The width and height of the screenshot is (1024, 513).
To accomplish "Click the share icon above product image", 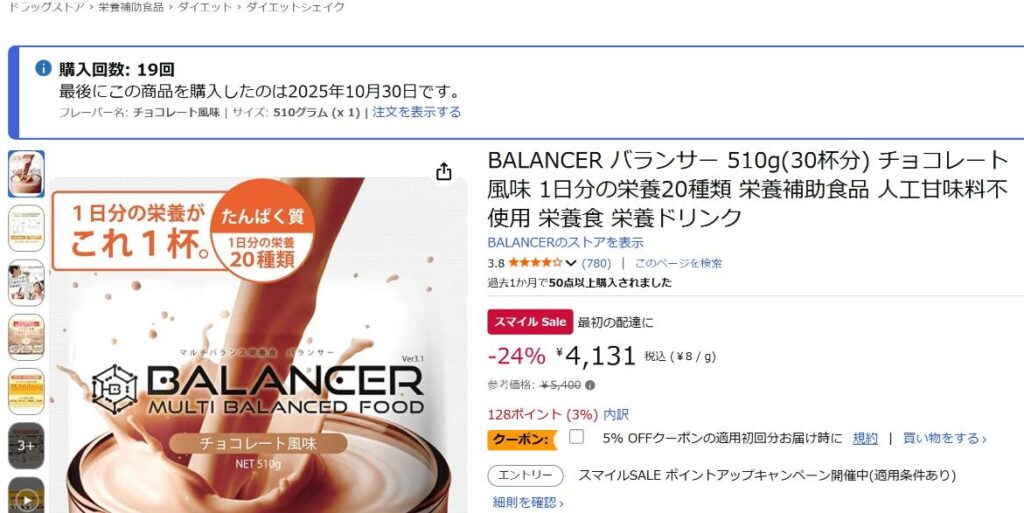I will pyautogui.click(x=444, y=171).
